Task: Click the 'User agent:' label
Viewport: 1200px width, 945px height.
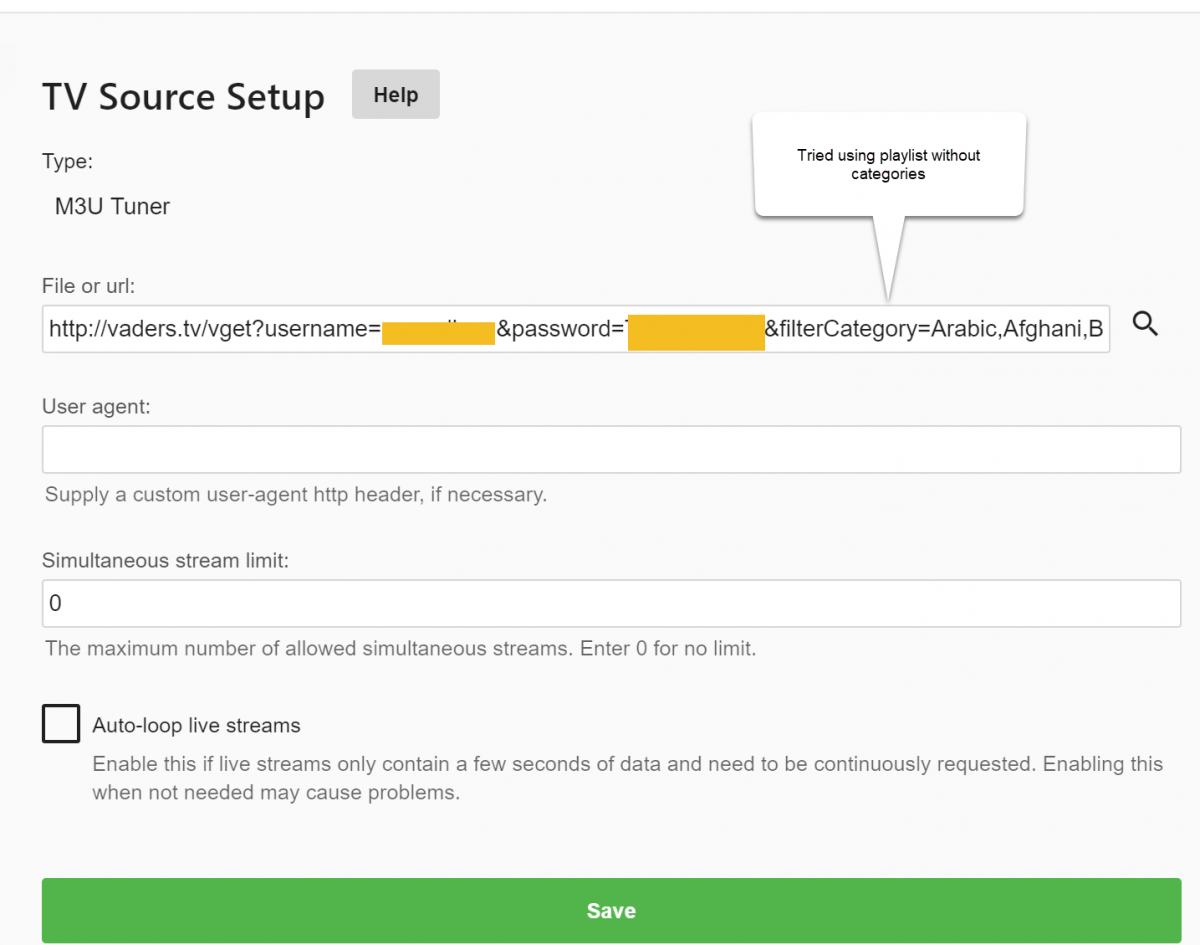Action: click(96, 407)
